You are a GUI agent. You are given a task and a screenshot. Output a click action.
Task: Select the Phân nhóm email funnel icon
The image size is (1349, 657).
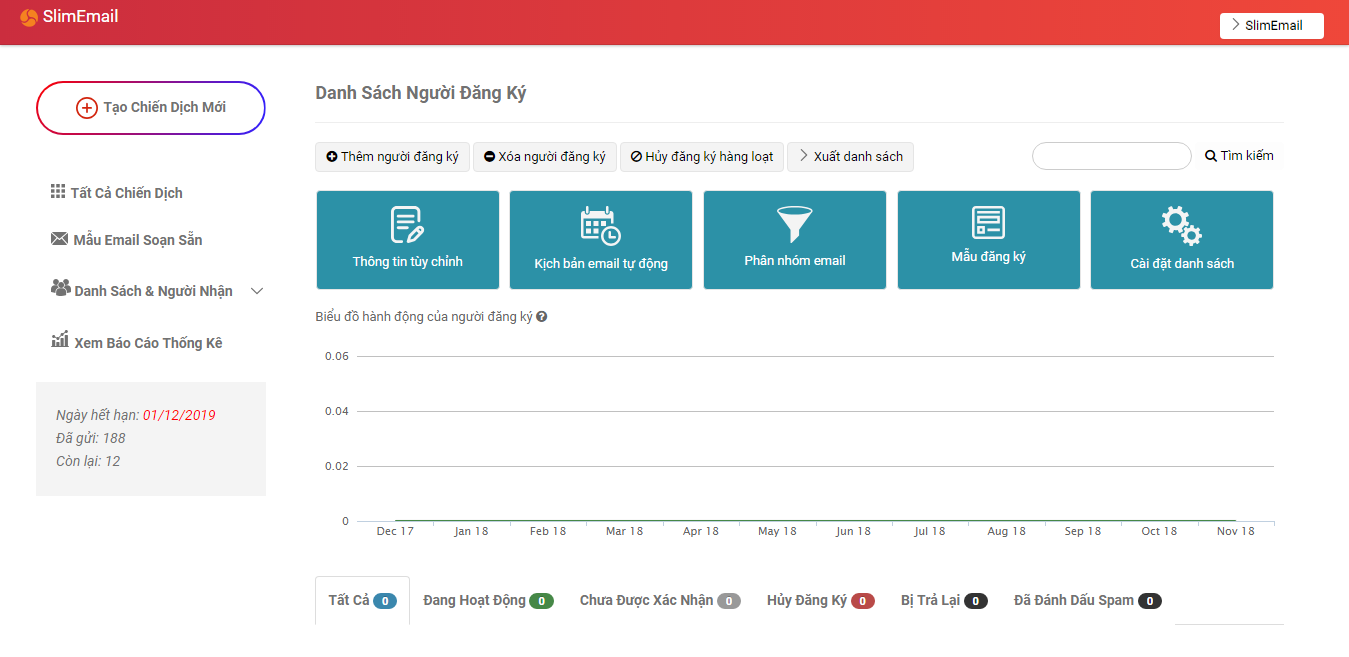794,224
